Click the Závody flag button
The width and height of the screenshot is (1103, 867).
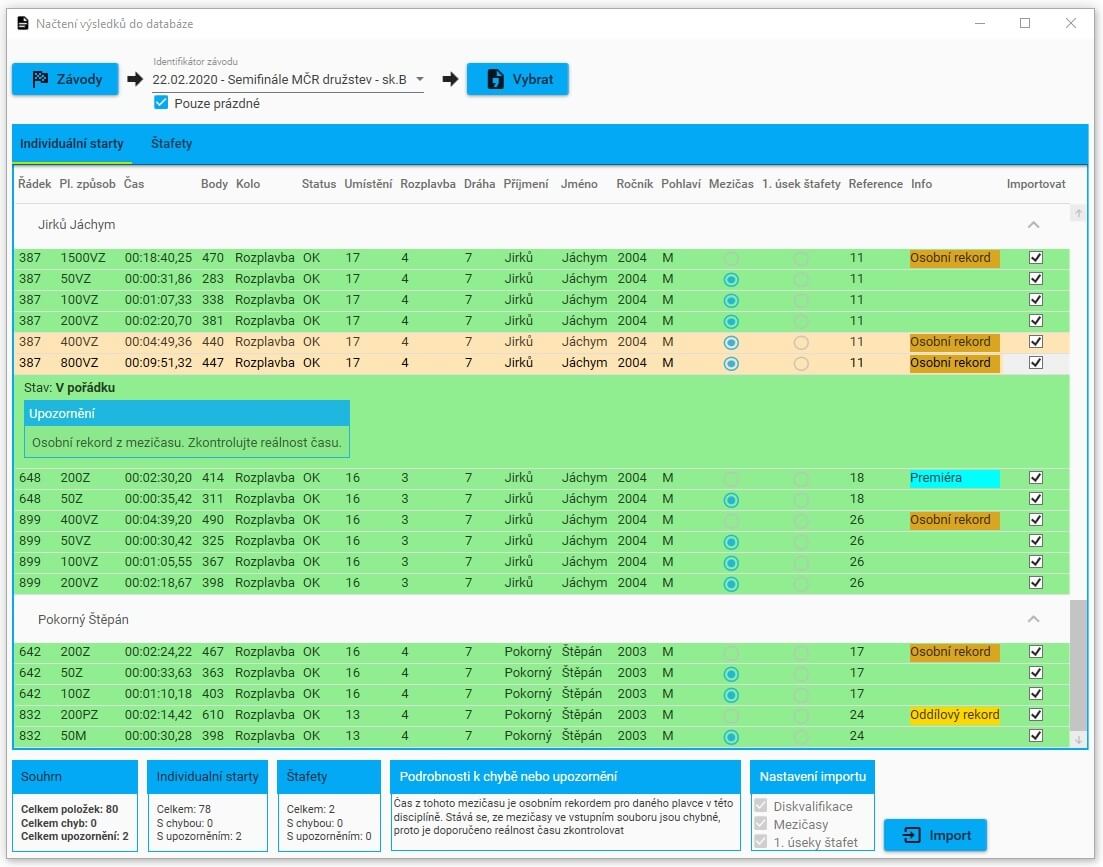click(x=65, y=79)
